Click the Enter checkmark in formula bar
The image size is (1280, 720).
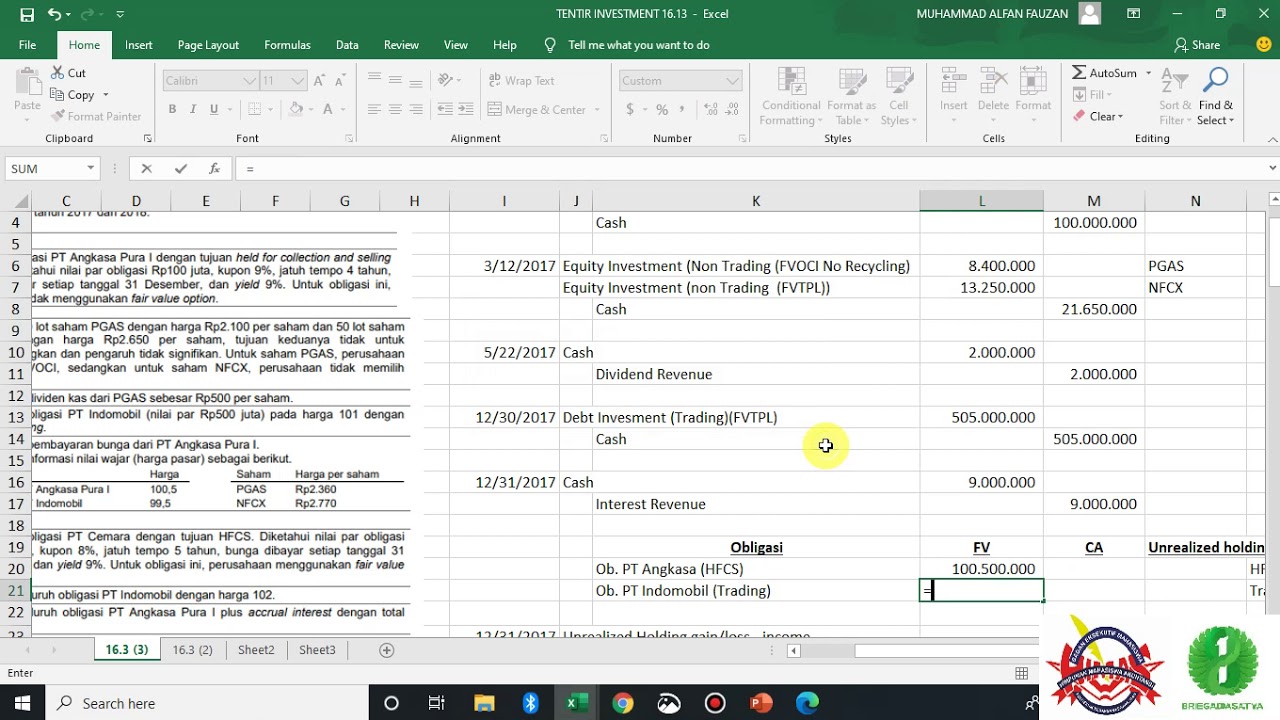point(181,169)
